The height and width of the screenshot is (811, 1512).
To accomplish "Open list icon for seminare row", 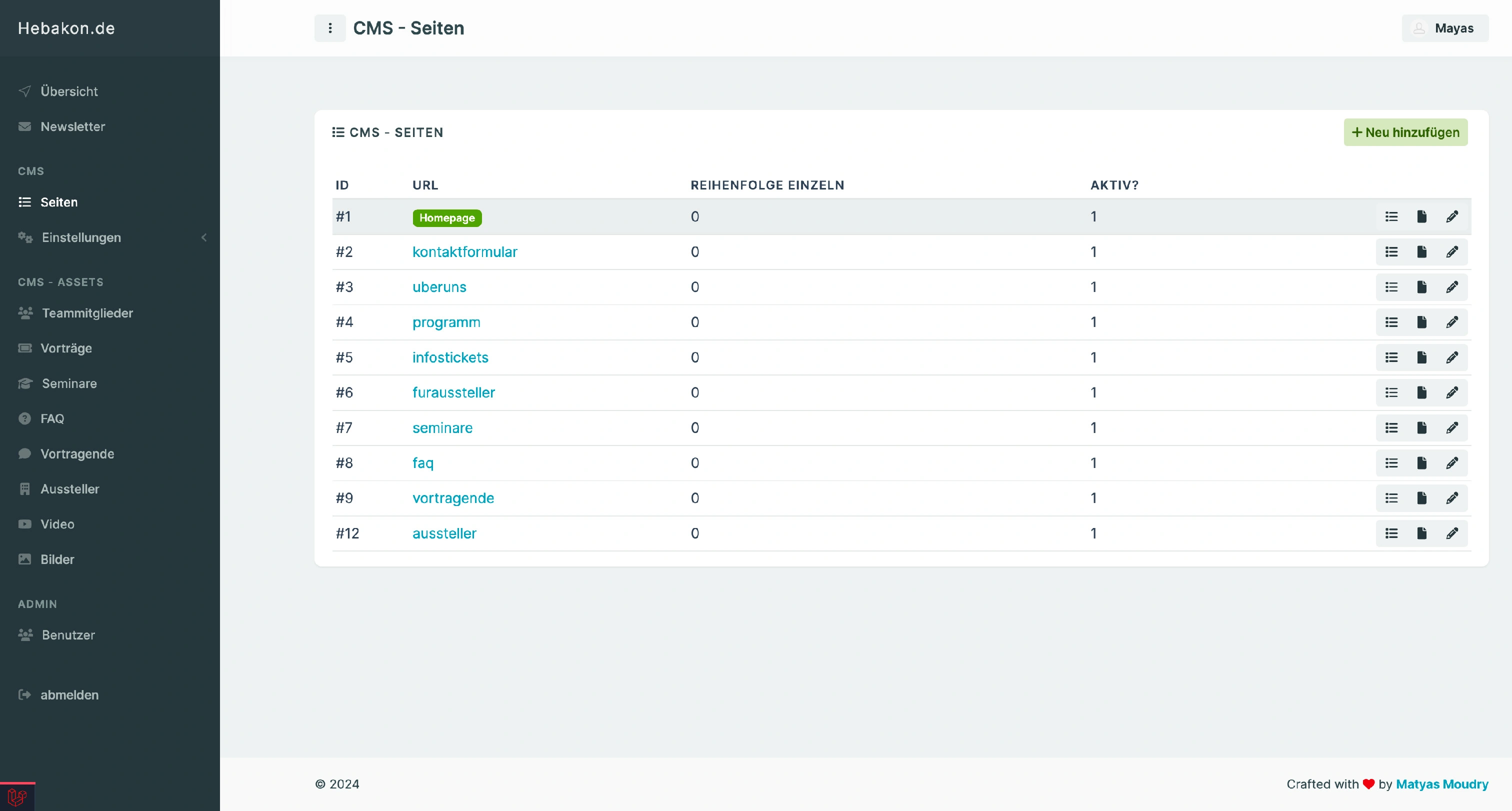I will pos(1391,428).
